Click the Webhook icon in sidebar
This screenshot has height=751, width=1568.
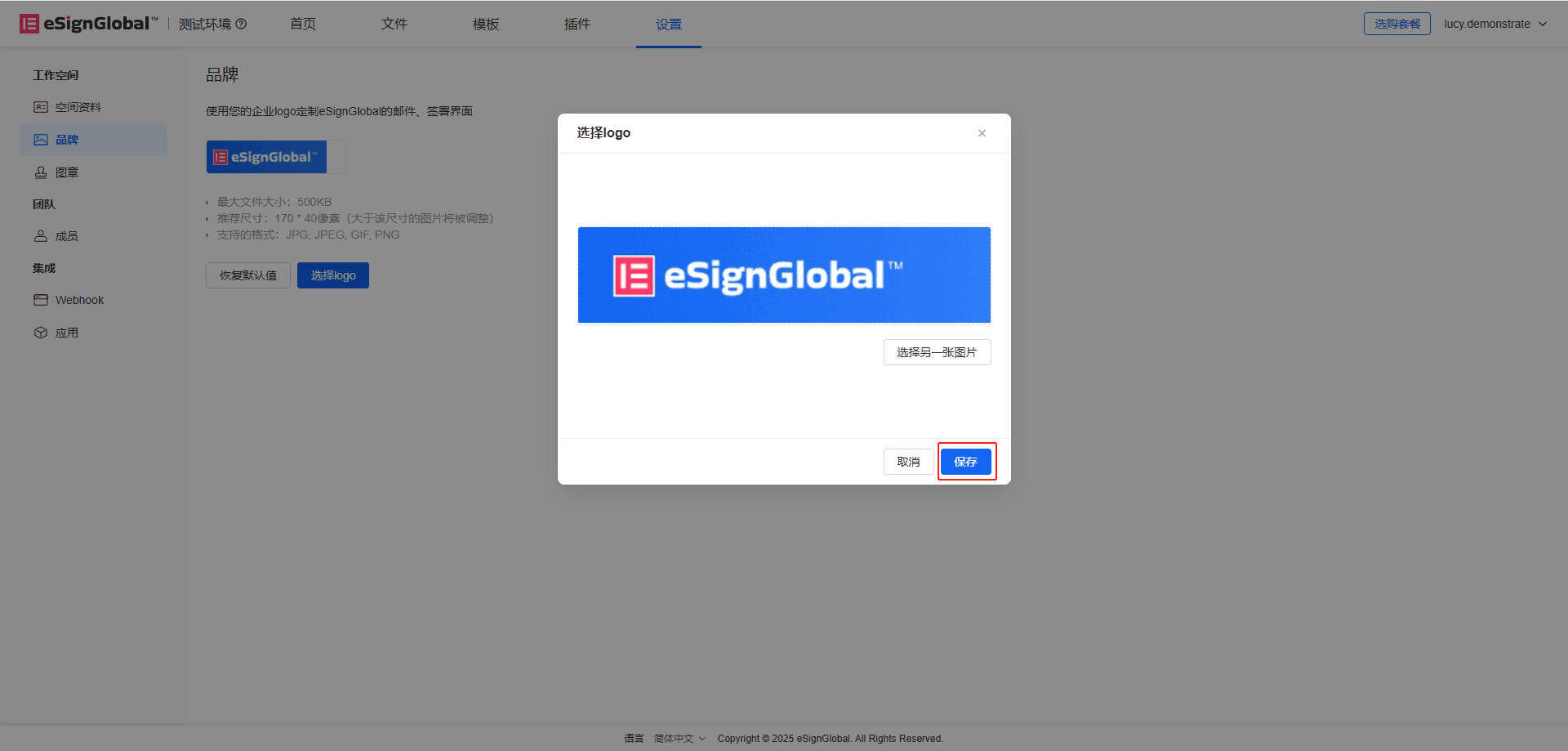41,300
